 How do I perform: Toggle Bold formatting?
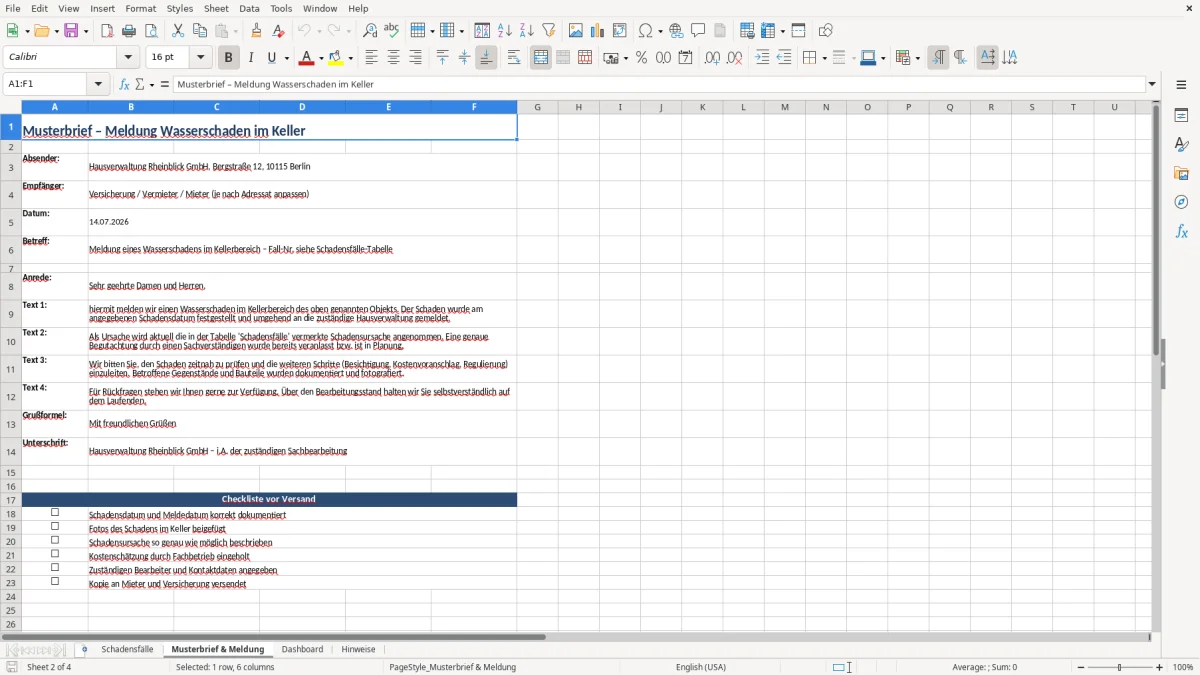(x=229, y=58)
